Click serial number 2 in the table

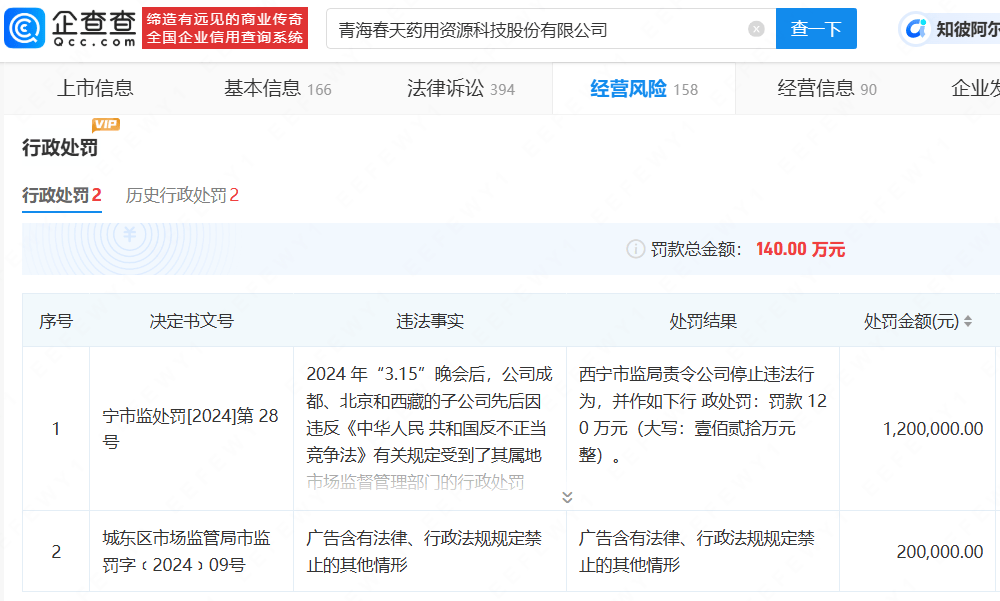pyautogui.click(x=56, y=551)
